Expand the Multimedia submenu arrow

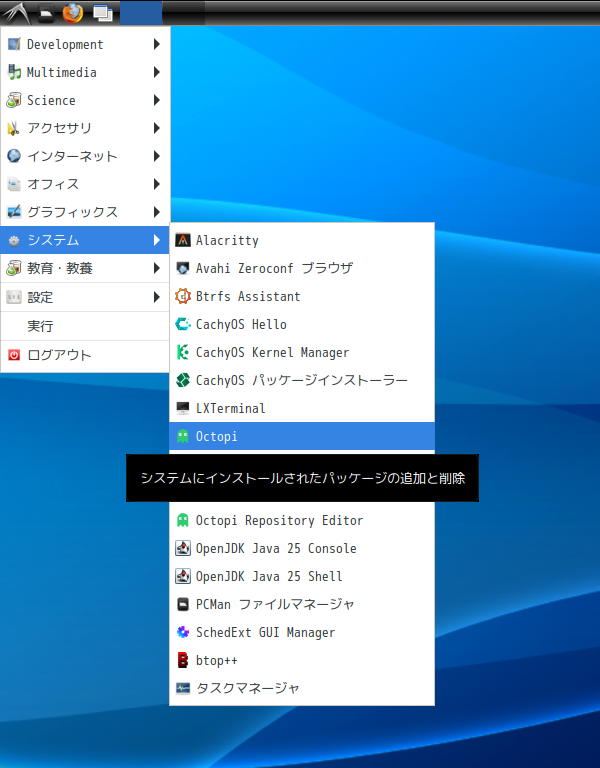(157, 72)
